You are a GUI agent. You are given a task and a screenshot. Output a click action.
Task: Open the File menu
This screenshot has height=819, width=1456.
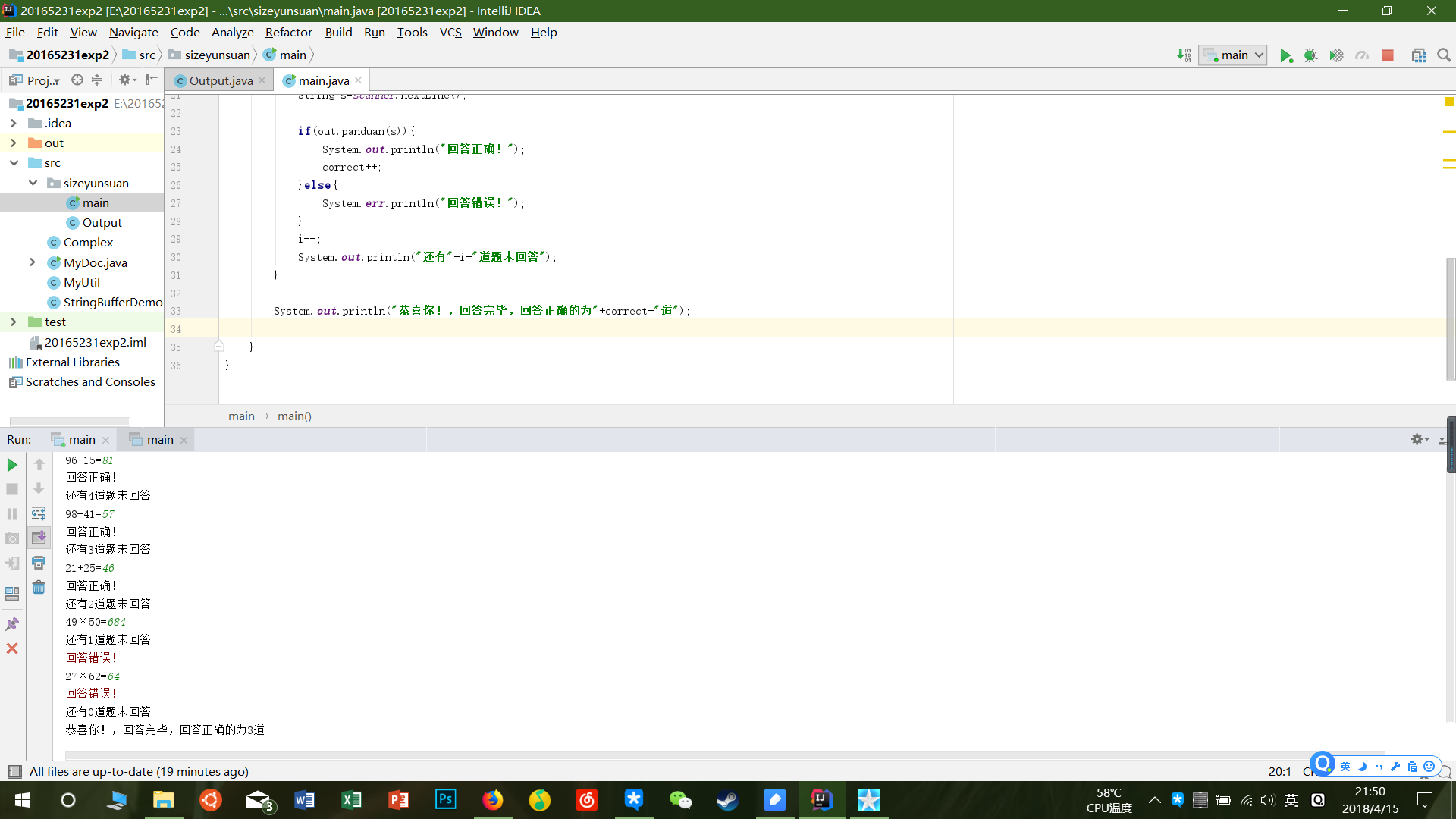(15, 32)
